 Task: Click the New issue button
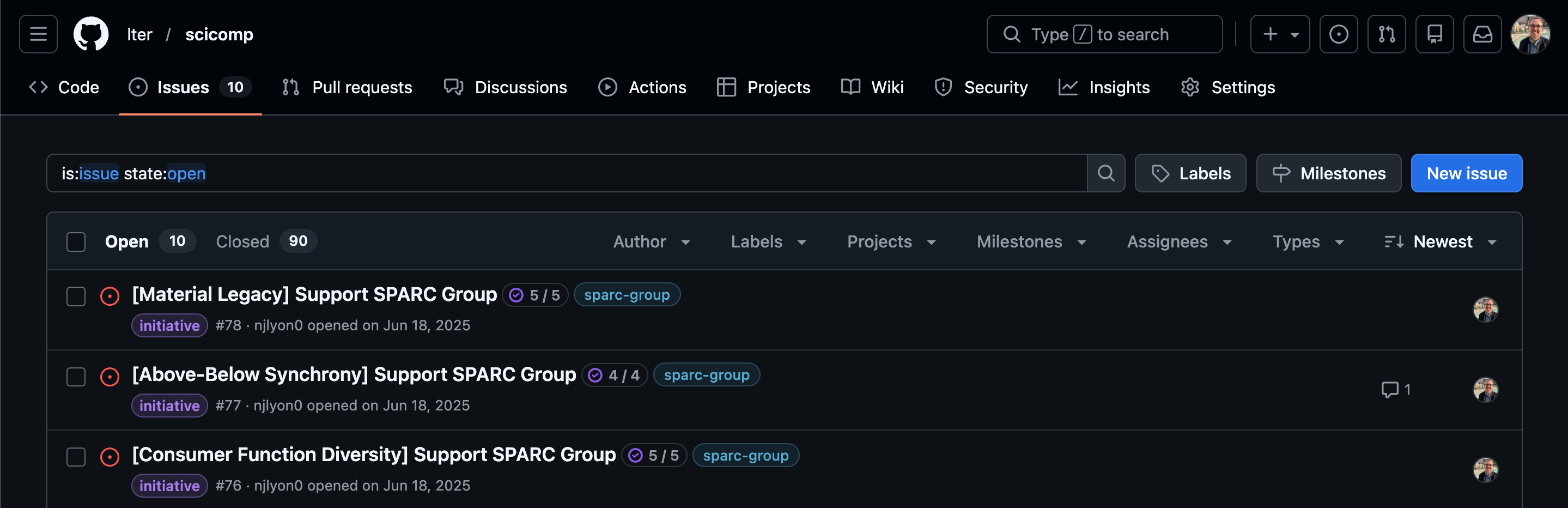tap(1466, 173)
